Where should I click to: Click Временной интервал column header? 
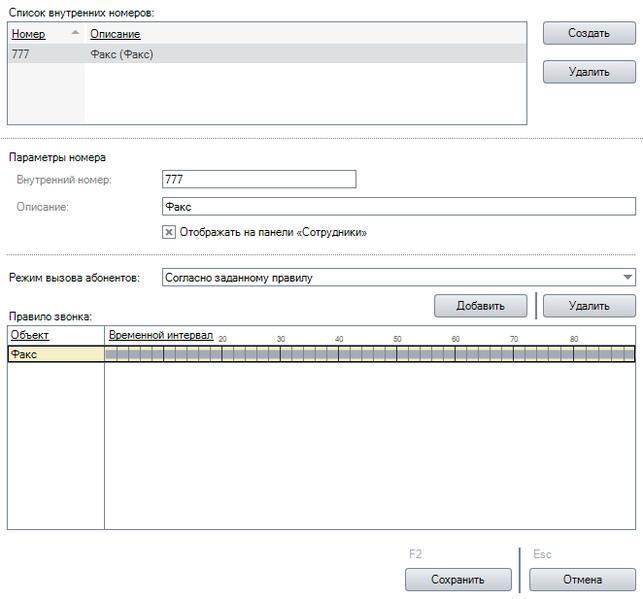[161, 335]
